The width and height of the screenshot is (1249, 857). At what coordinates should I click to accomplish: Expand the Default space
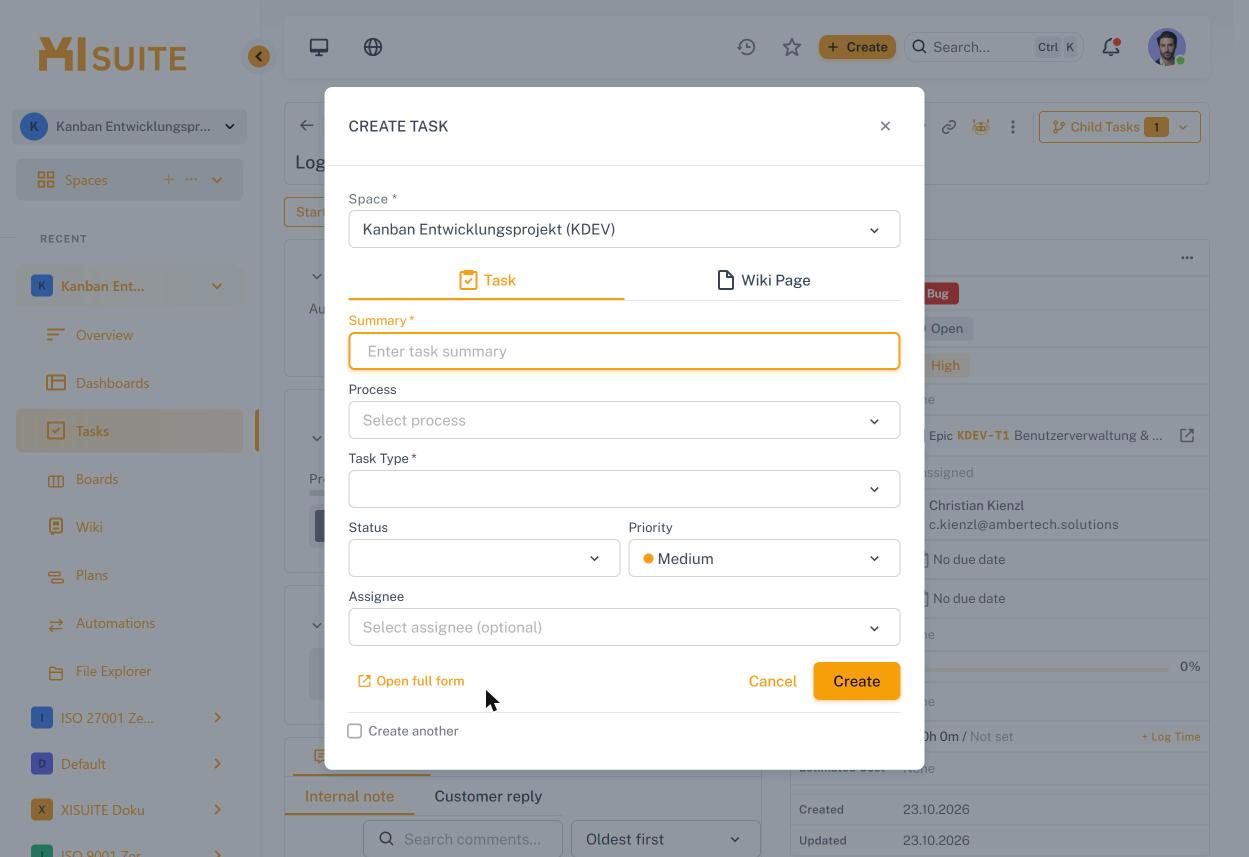(x=217, y=764)
